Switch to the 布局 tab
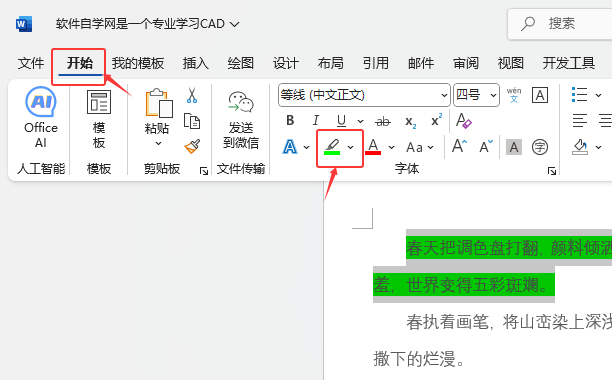612x380 pixels. click(331, 63)
